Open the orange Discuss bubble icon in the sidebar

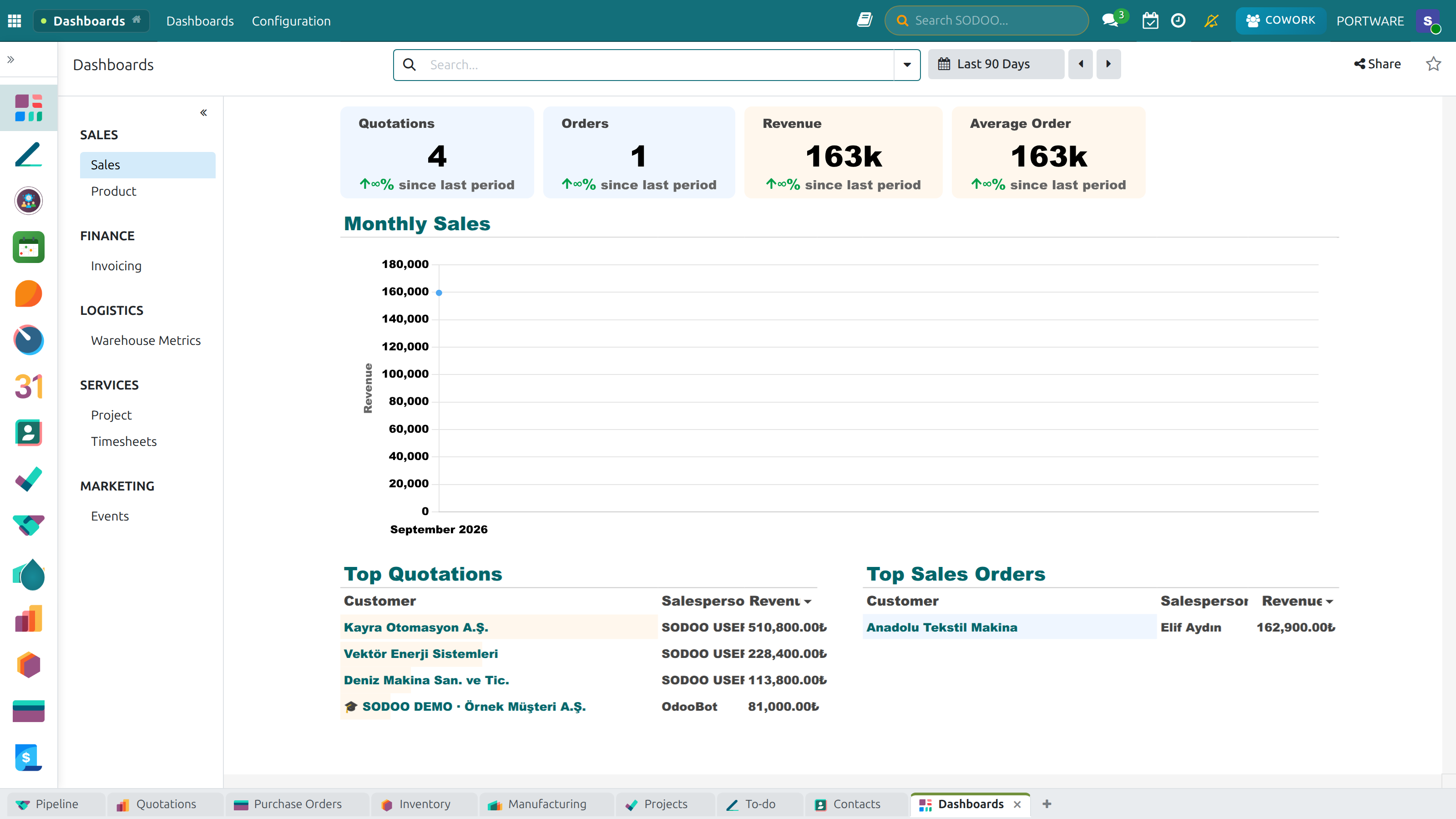click(x=28, y=293)
